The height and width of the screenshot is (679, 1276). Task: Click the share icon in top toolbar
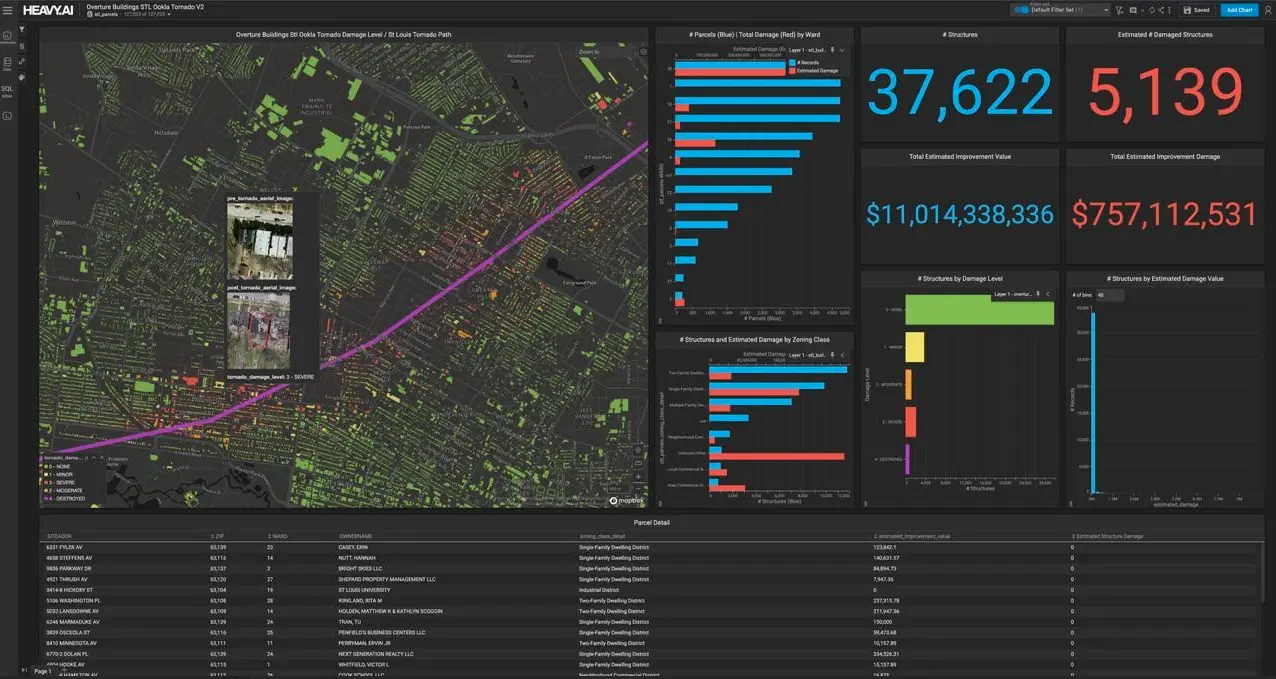pos(1162,10)
